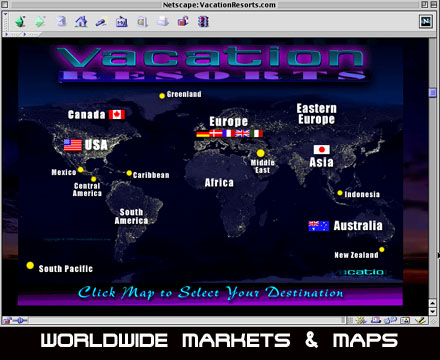Expand the first collapsed toolbar tab
Screen dimensions: 440x360
[x=13, y=34]
